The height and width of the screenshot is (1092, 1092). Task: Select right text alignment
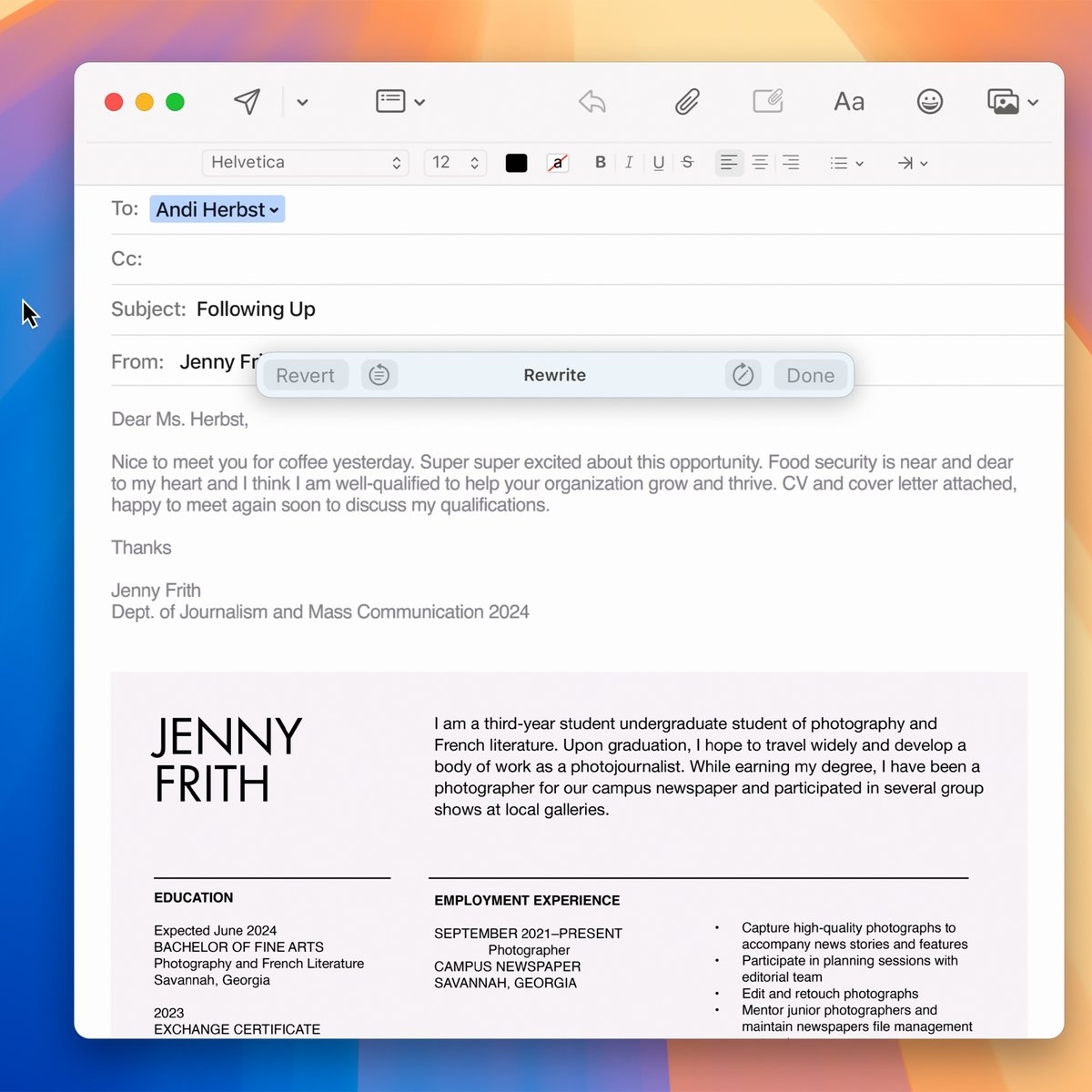[791, 162]
